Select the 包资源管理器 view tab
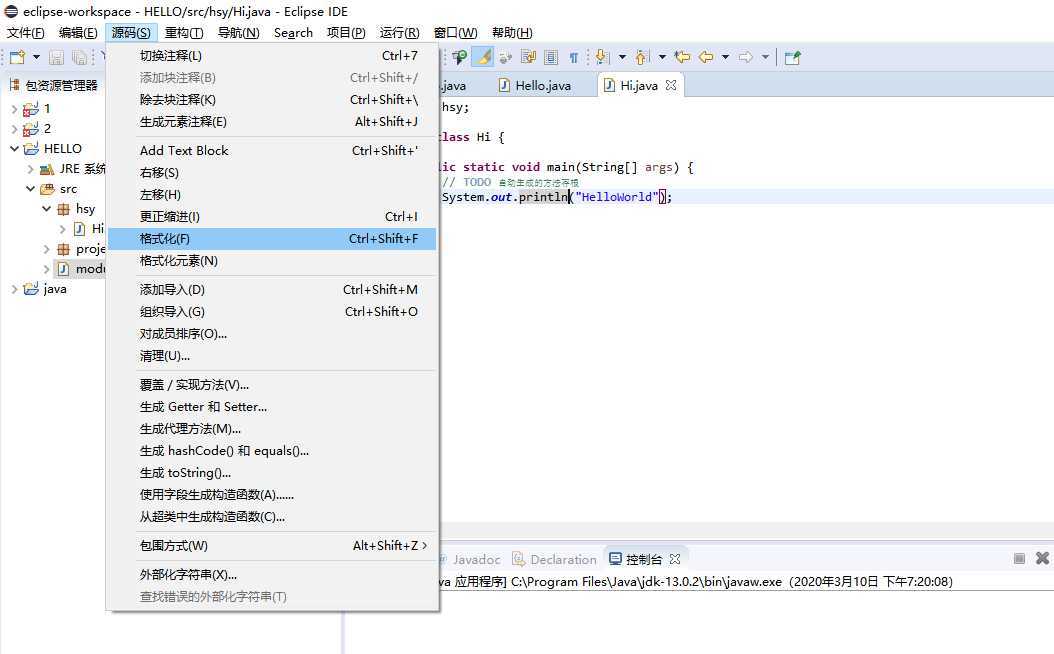1054x654 pixels. tap(54, 85)
